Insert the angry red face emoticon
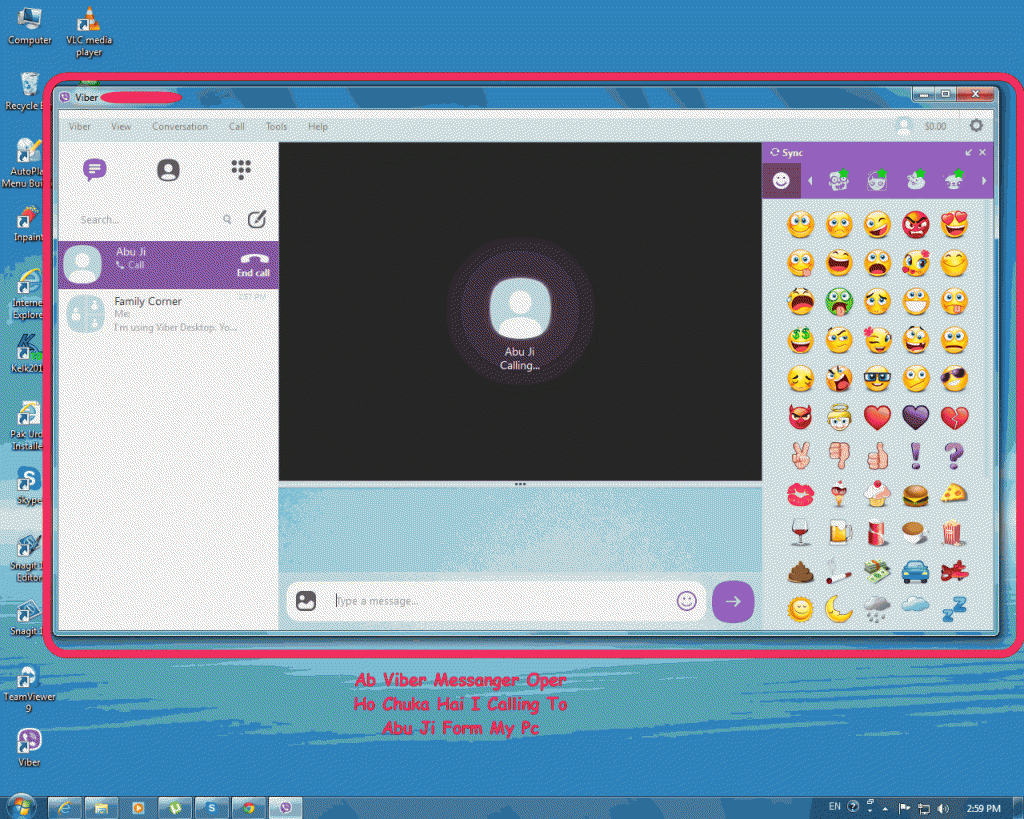 (x=916, y=225)
